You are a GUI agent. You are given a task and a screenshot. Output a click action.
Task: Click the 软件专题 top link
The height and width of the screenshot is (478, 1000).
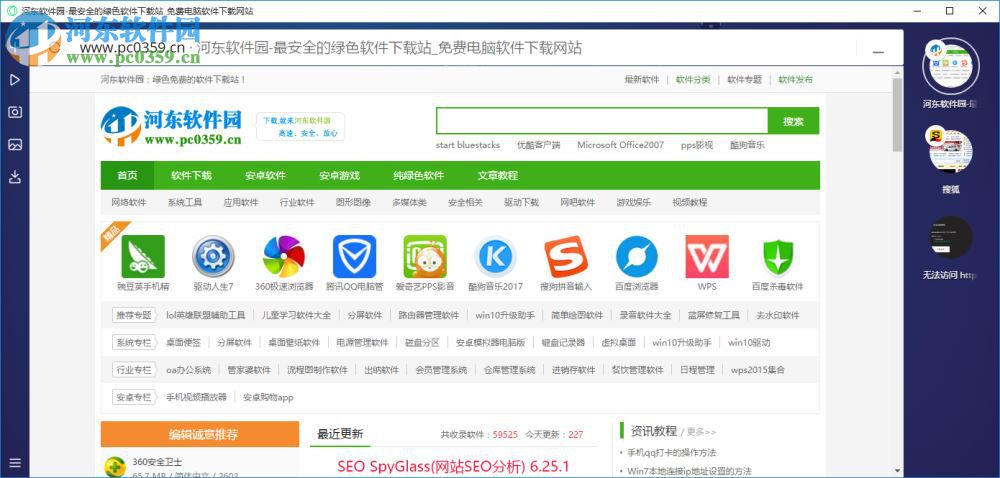pyautogui.click(x=745, y=80)
